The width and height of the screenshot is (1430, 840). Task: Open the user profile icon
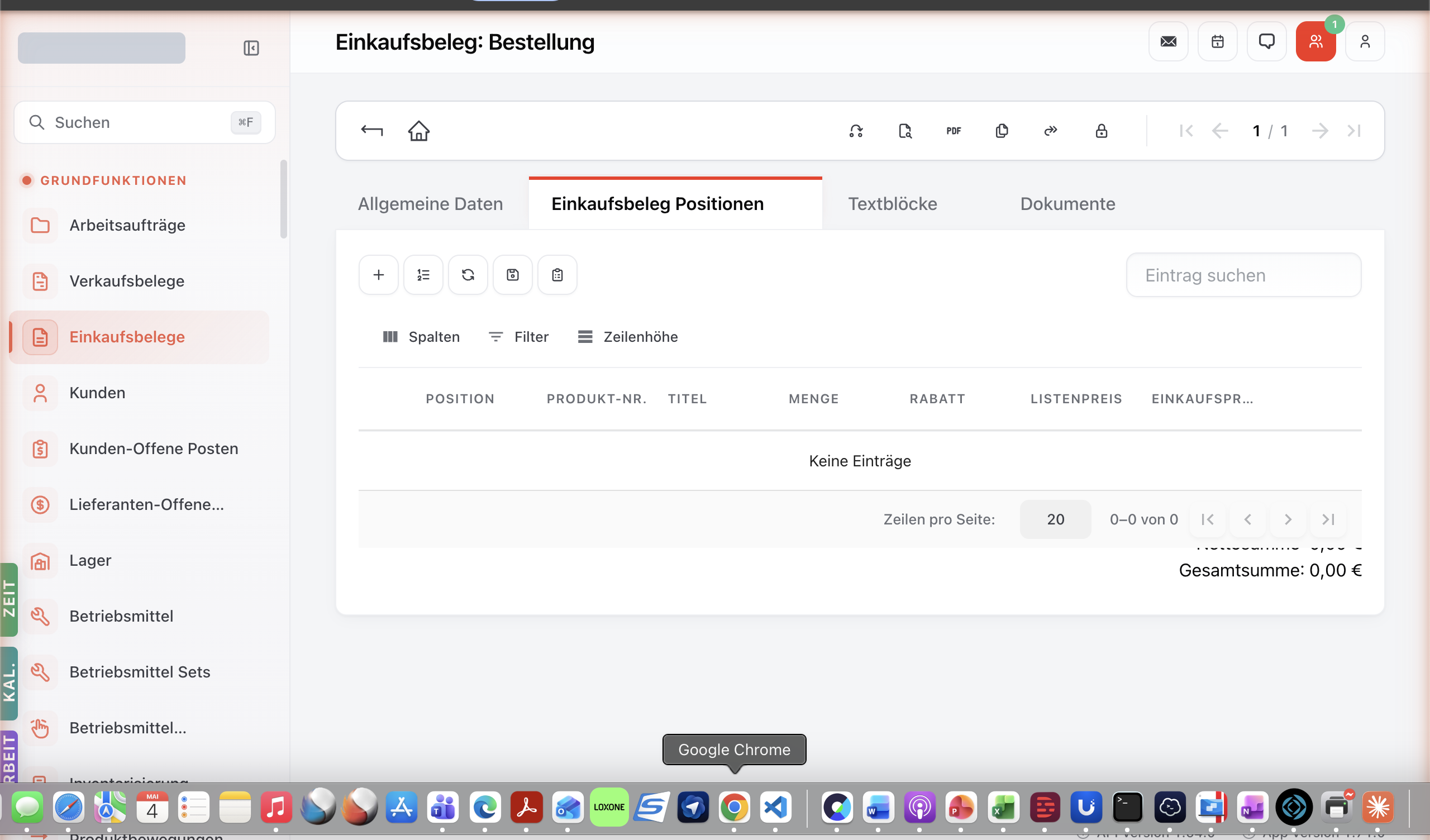pyautogui.click(x=1365, y=41)
